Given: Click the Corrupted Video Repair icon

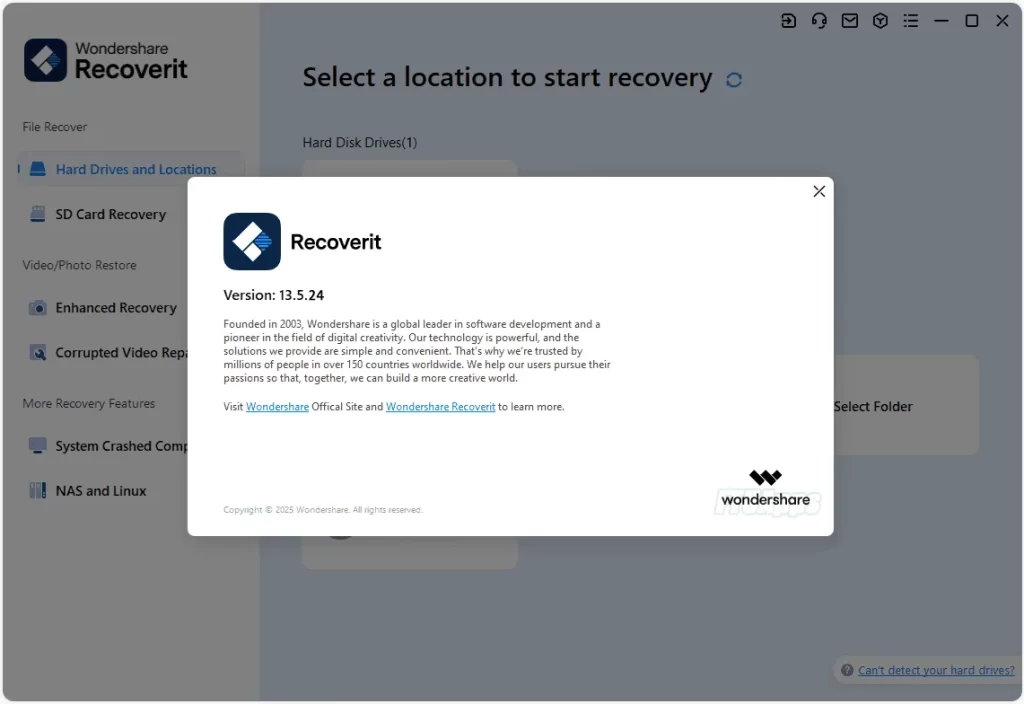Looking at the screenshot, I should point(38,353).
